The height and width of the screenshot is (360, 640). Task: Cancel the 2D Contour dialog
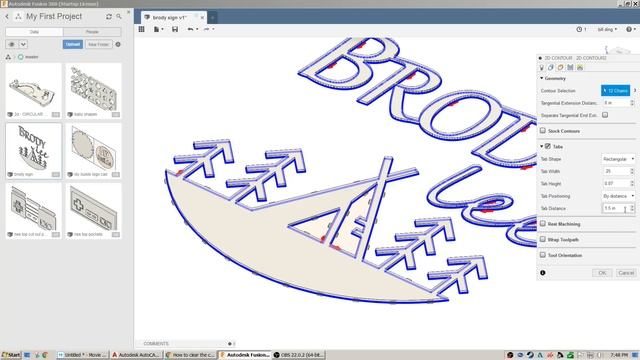626,273
